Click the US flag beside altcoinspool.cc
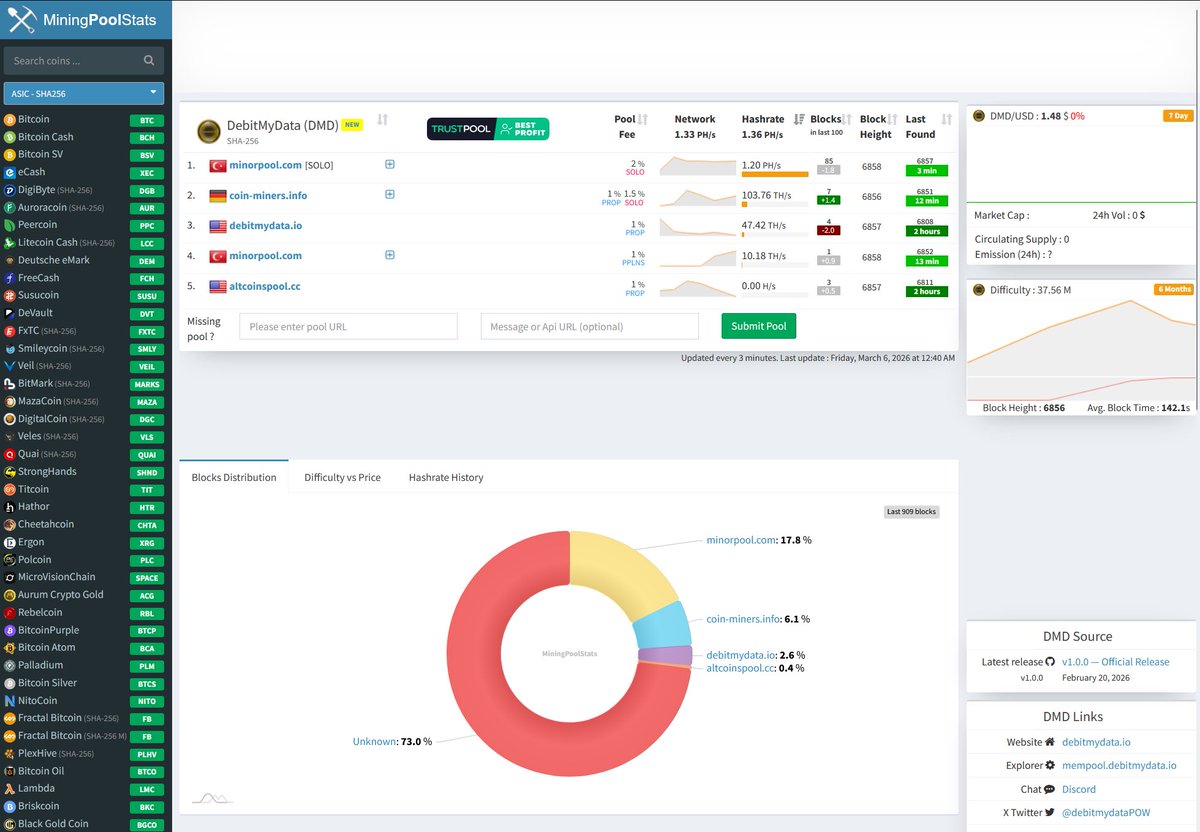 pos(217,286)
